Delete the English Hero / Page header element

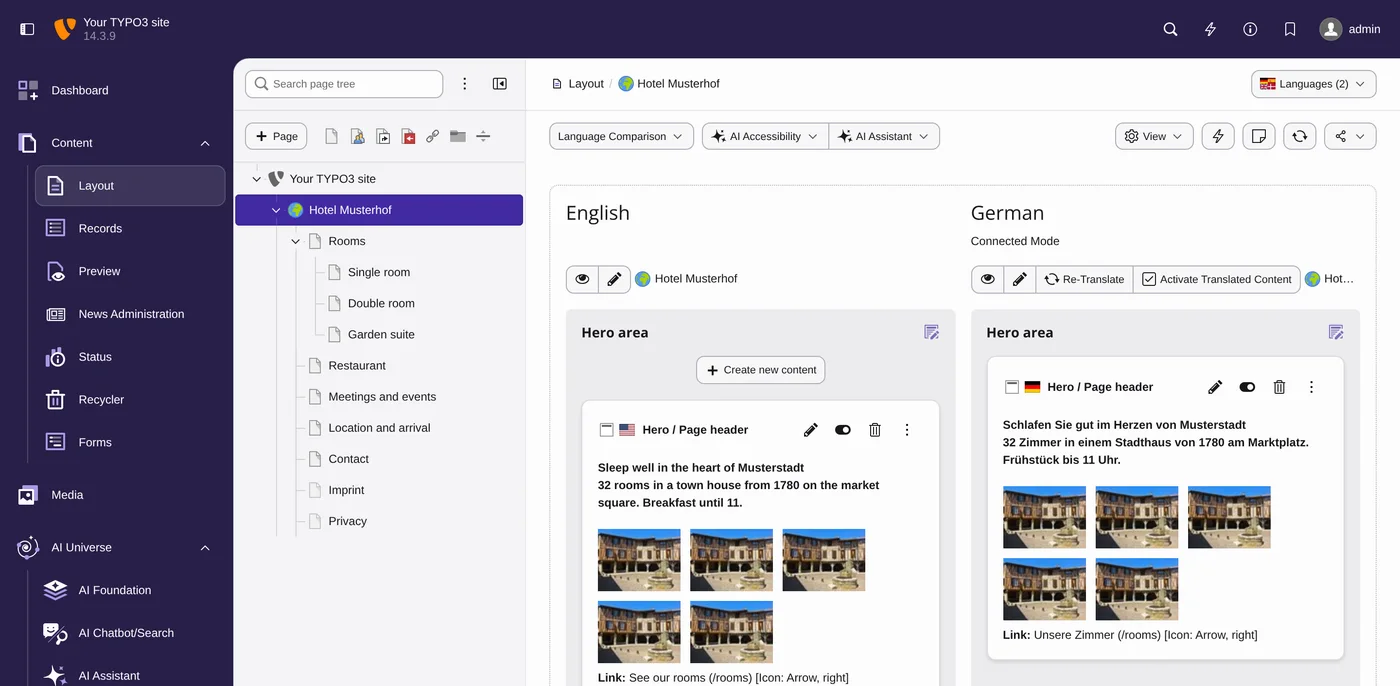point(875,430)
